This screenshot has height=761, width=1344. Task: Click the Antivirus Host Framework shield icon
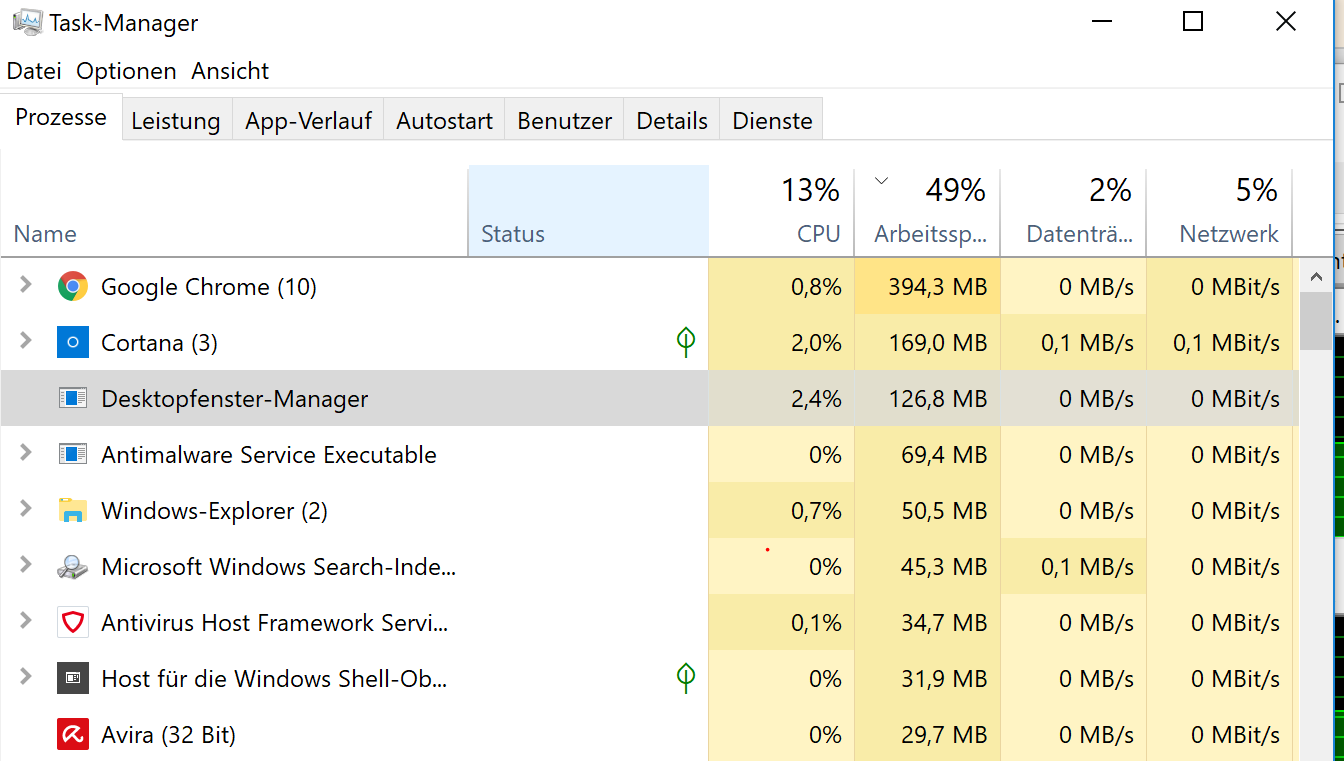pyautogui.click(x=73, y=622)
